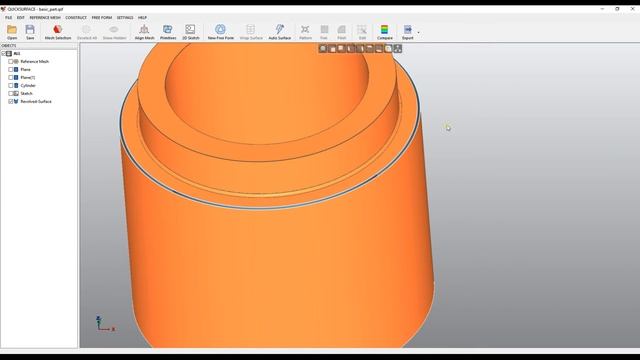Viewport: 640px width, 360px height.
Task: Collapse the root node in Objects tree
Action: [3, 53]
